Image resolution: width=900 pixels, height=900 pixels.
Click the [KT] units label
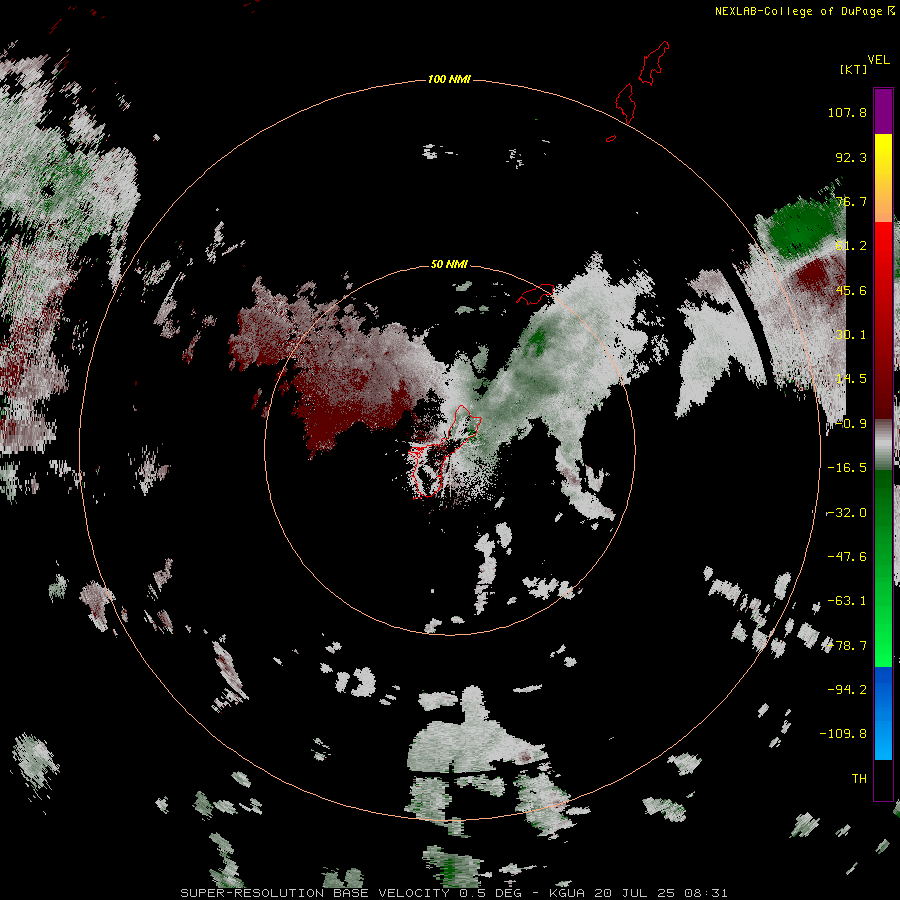pos(853,69)
